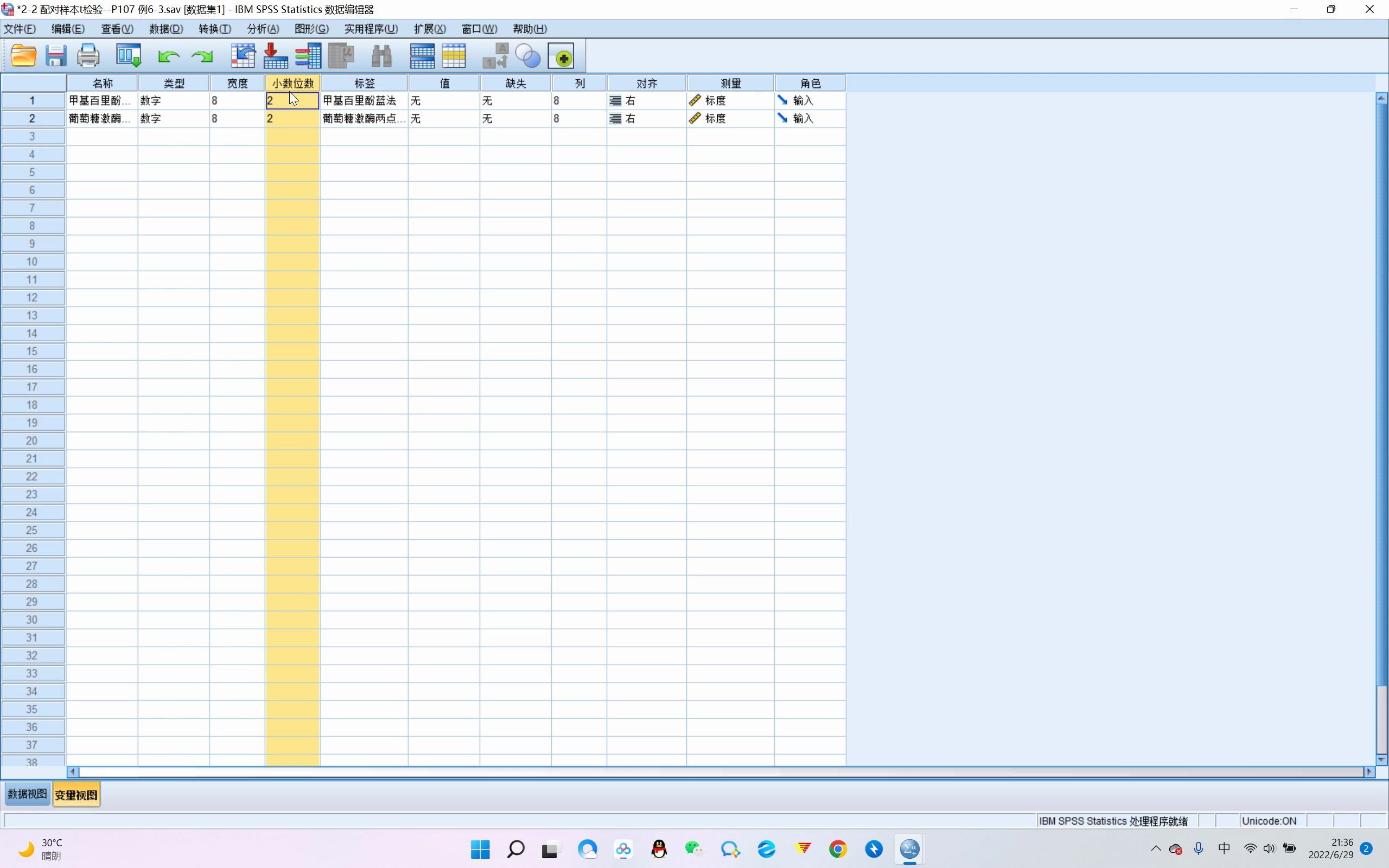Click the Use variable sets circles icon

(x=528, y=56)
